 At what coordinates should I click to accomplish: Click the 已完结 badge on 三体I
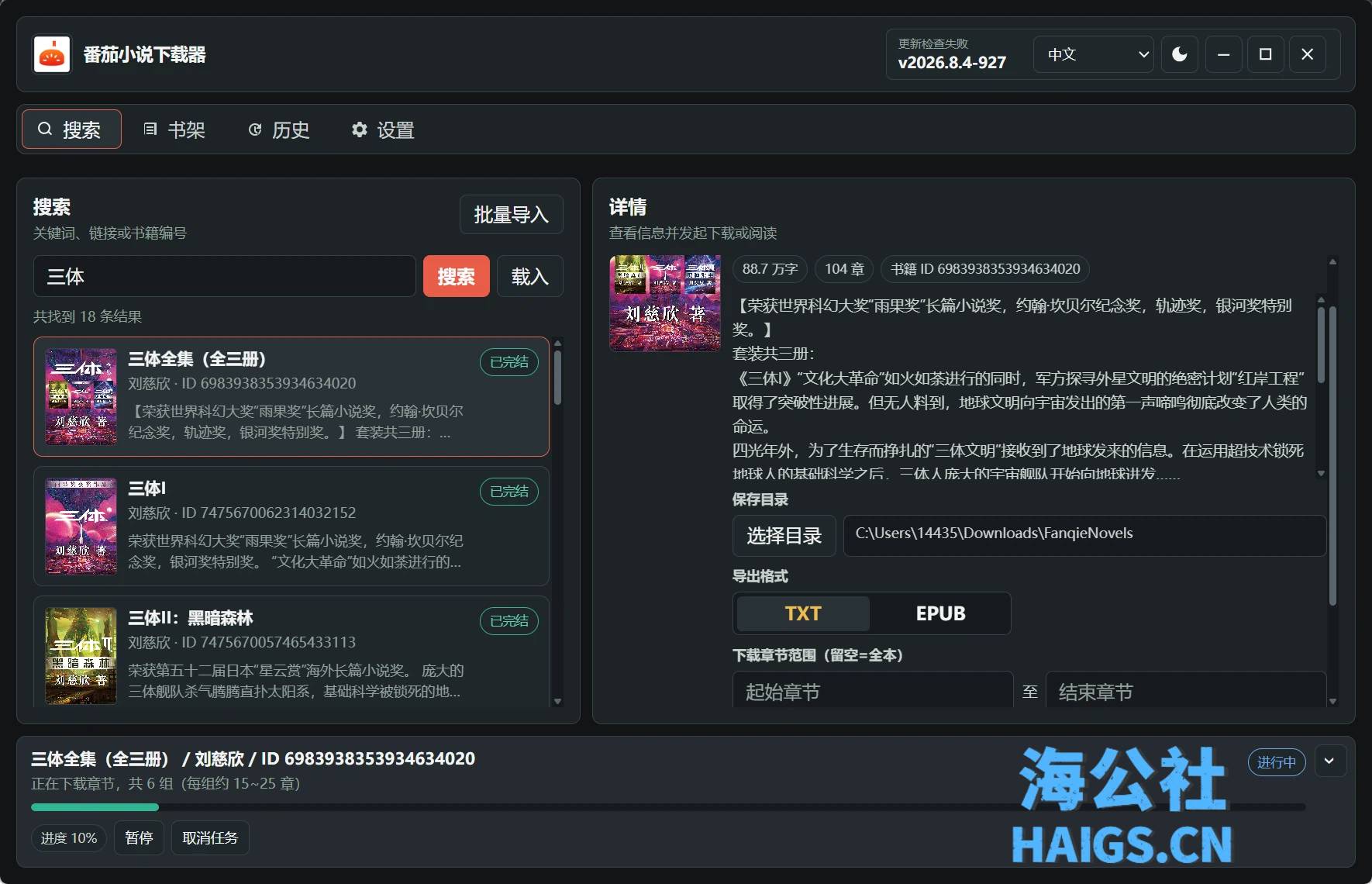coord(509,492)
